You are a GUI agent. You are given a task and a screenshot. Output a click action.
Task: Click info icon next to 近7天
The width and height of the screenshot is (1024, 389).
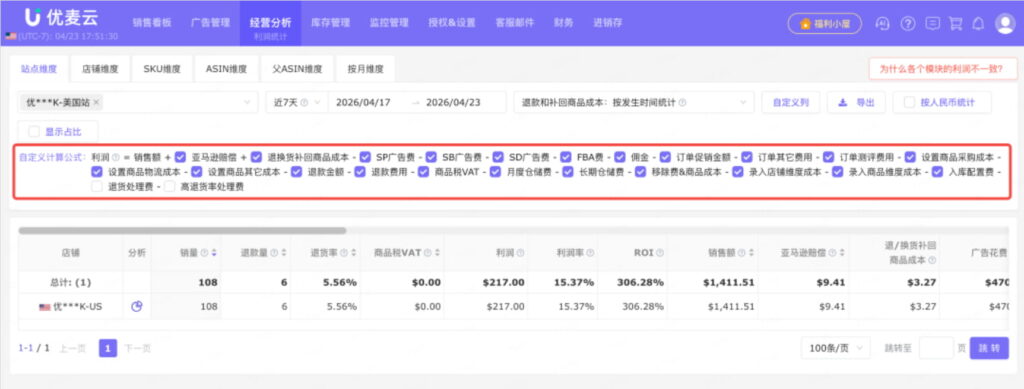tap(304, 102)
